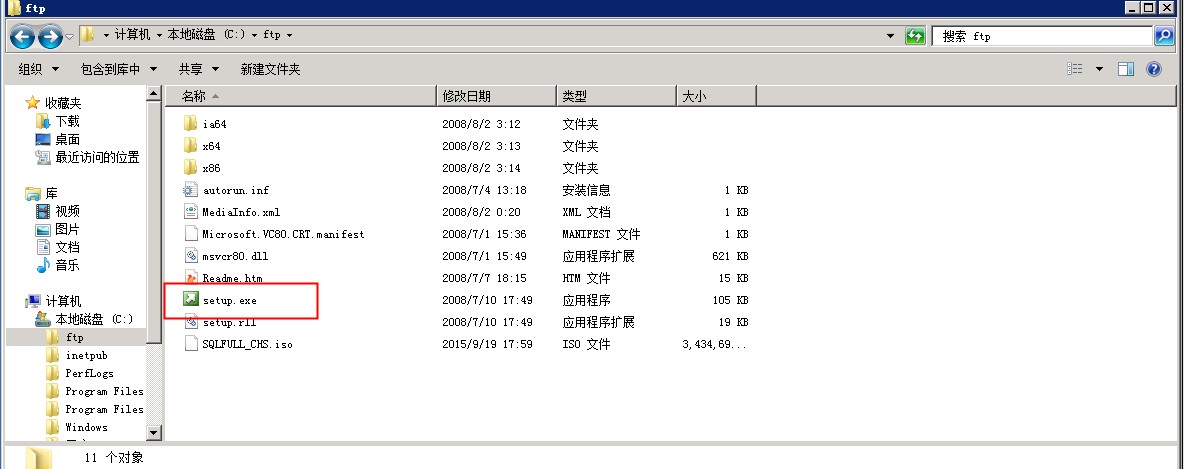Open the help question mark icon

(1153, 69)
